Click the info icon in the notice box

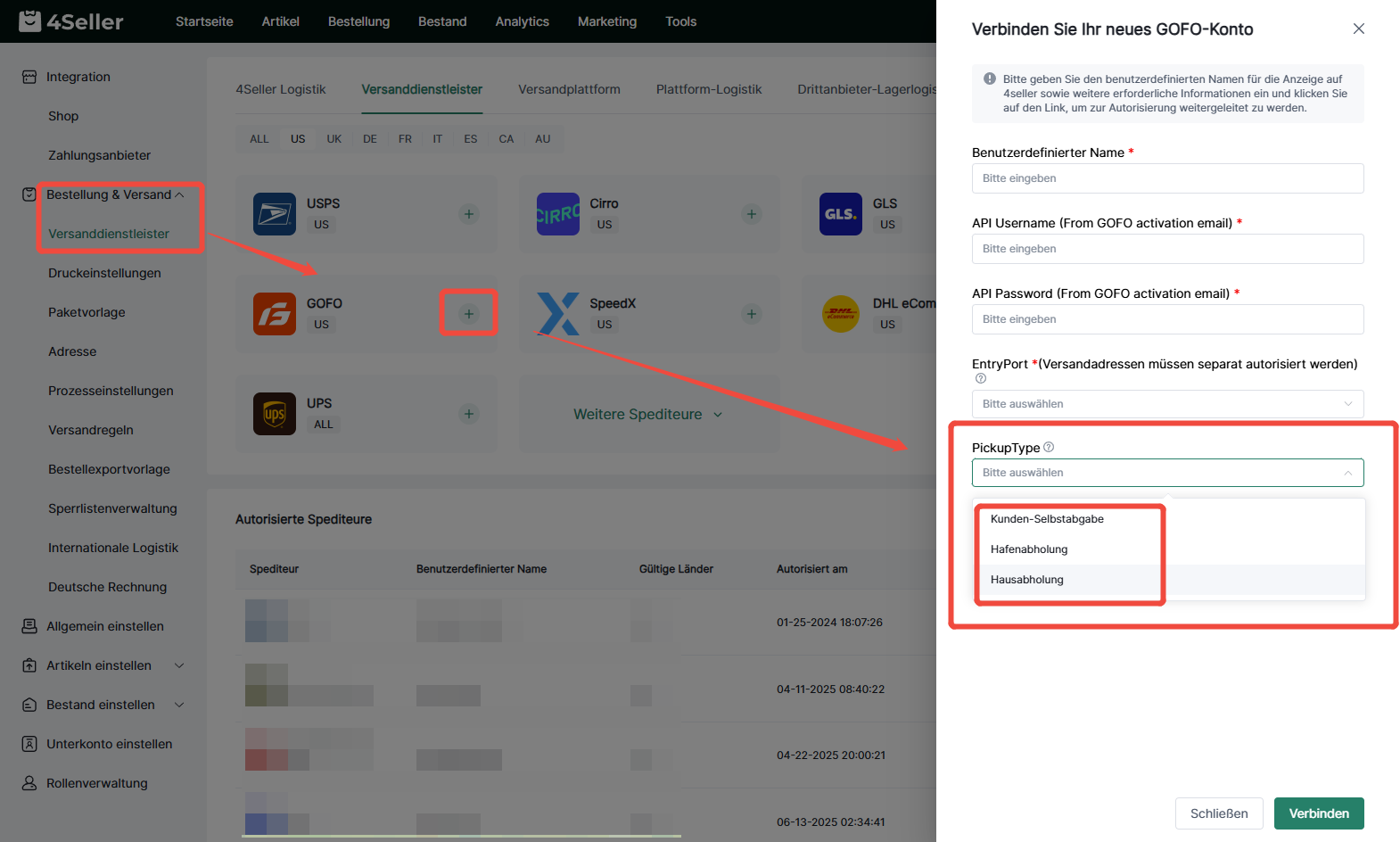[990, 78]
